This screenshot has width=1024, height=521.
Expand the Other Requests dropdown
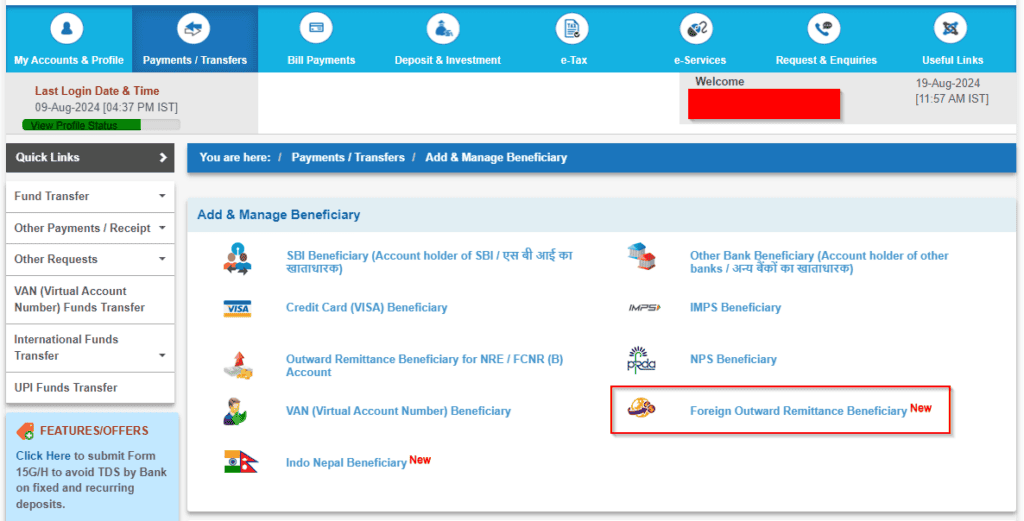pyautogui.click(x=90, y=259)
